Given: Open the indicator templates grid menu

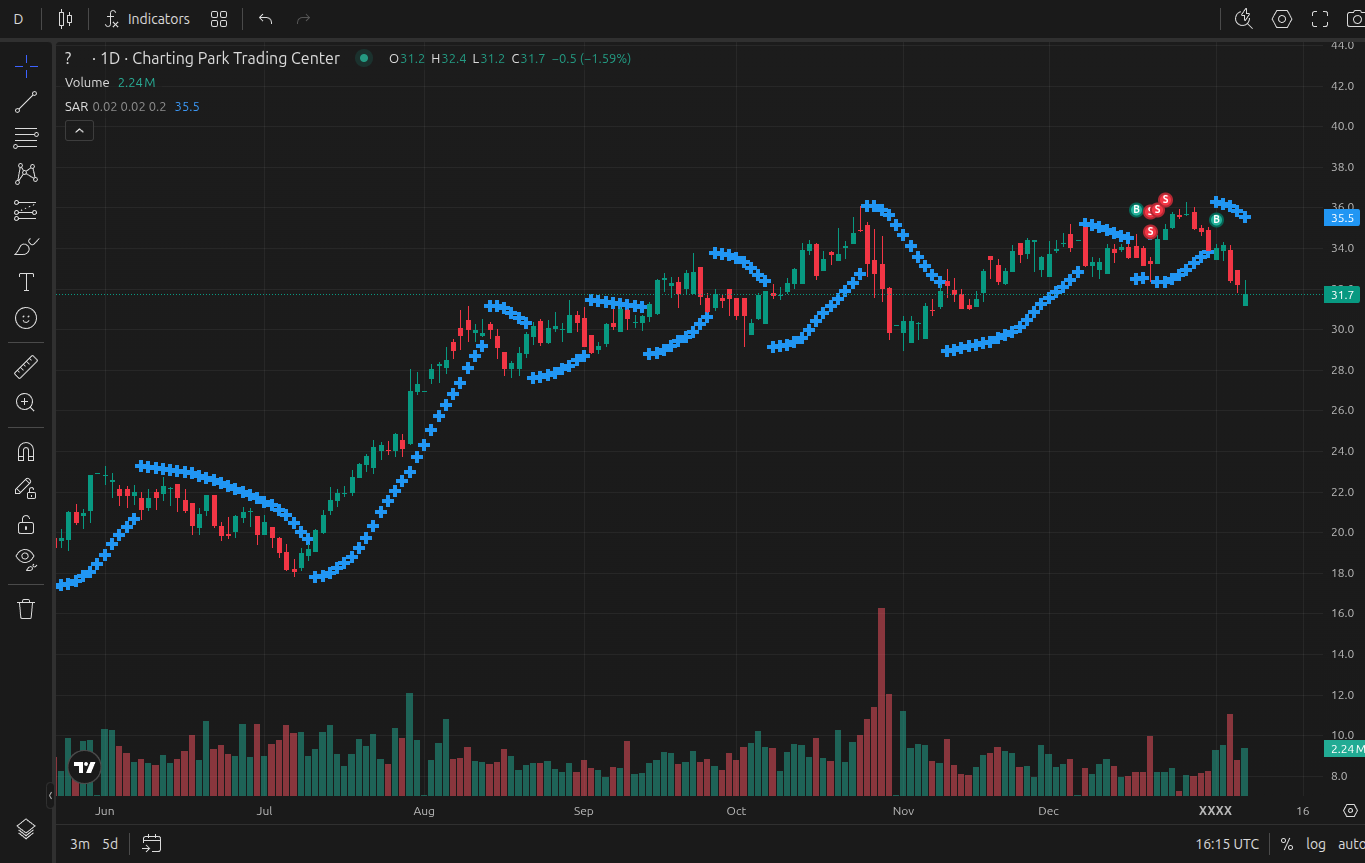Looking at the screenshot, I should 219,19.
